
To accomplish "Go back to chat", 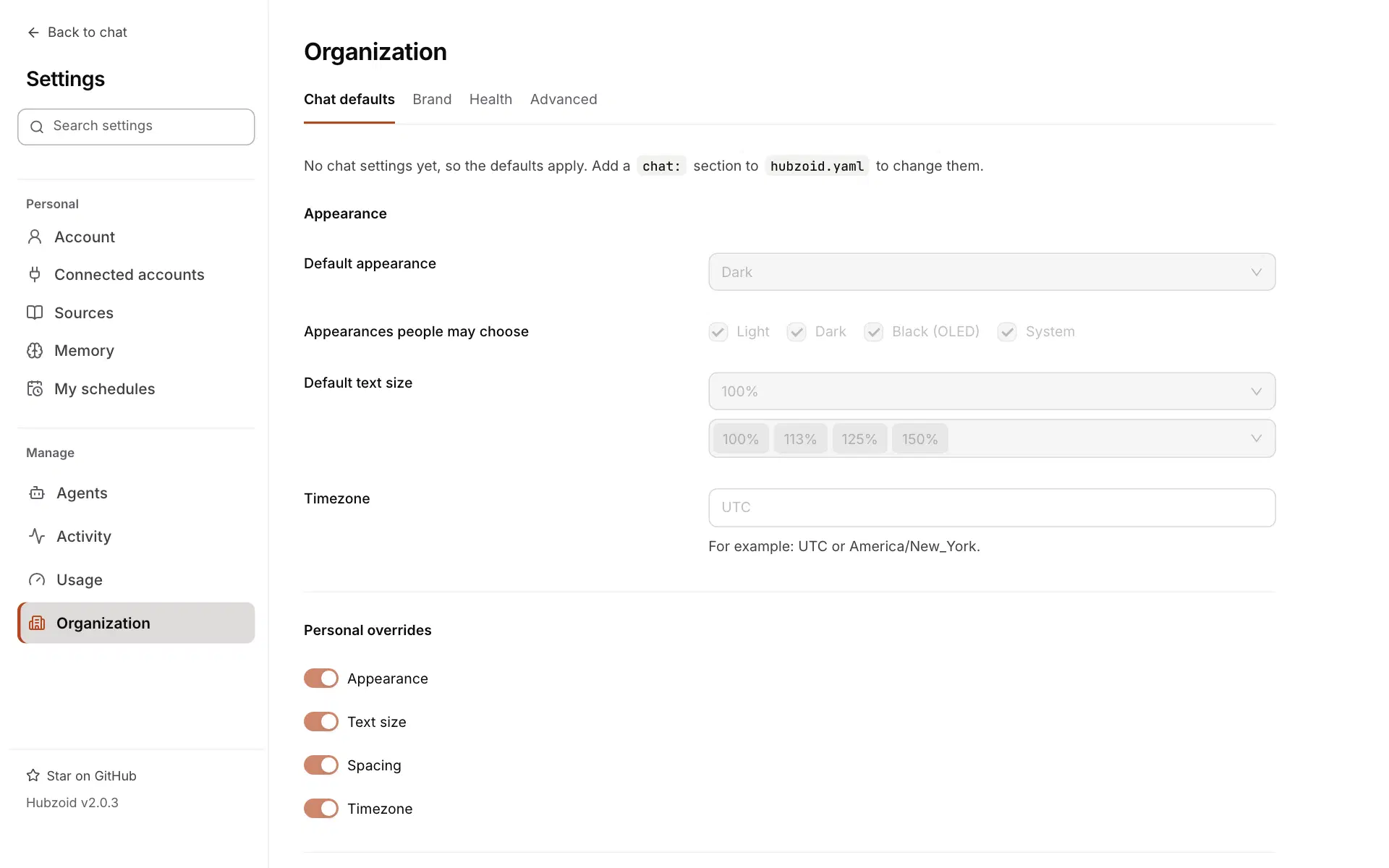I will (x=77, y=33).
